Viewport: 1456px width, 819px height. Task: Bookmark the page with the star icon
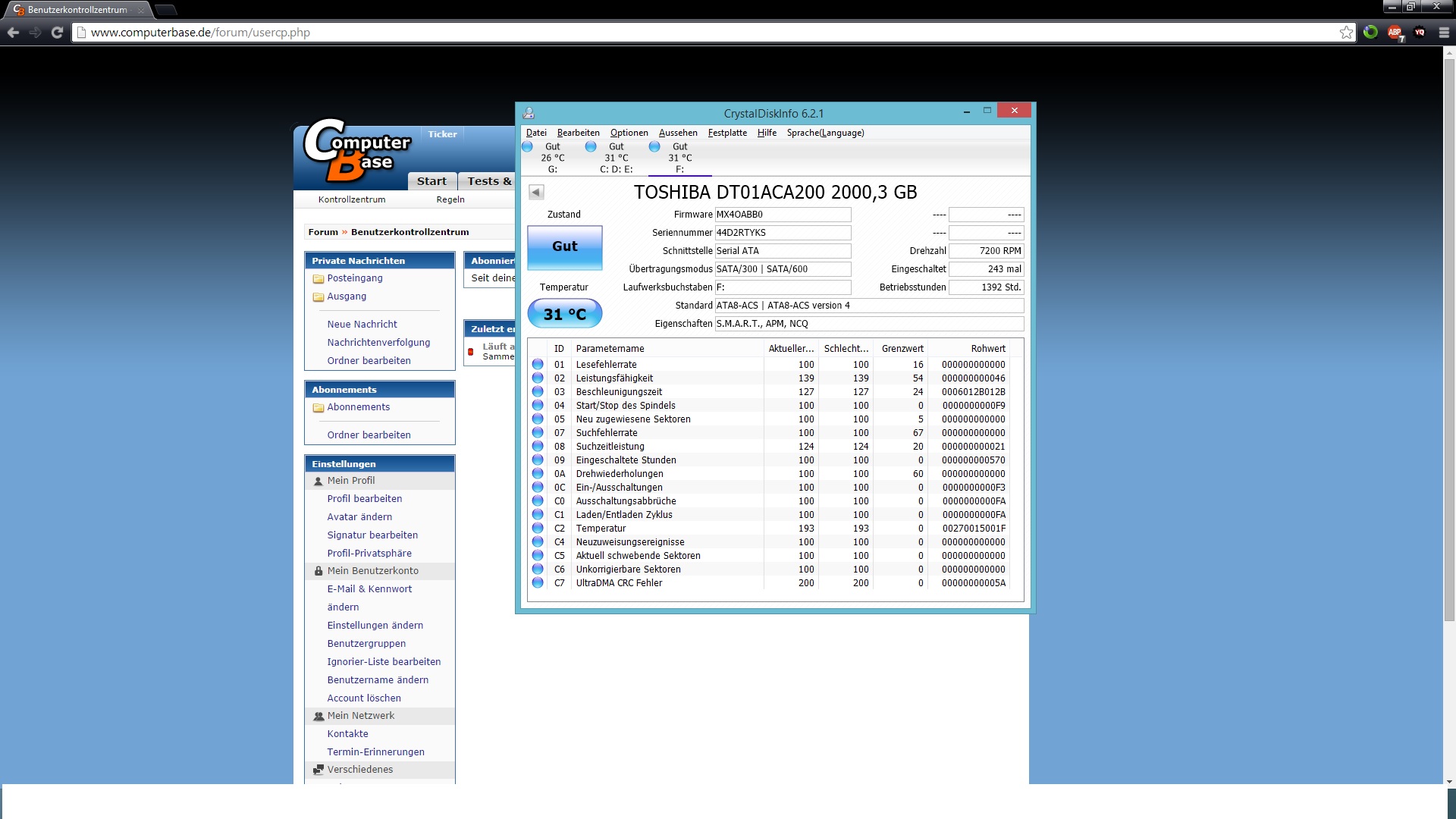pyautogui.click(x=1346, y=33)
